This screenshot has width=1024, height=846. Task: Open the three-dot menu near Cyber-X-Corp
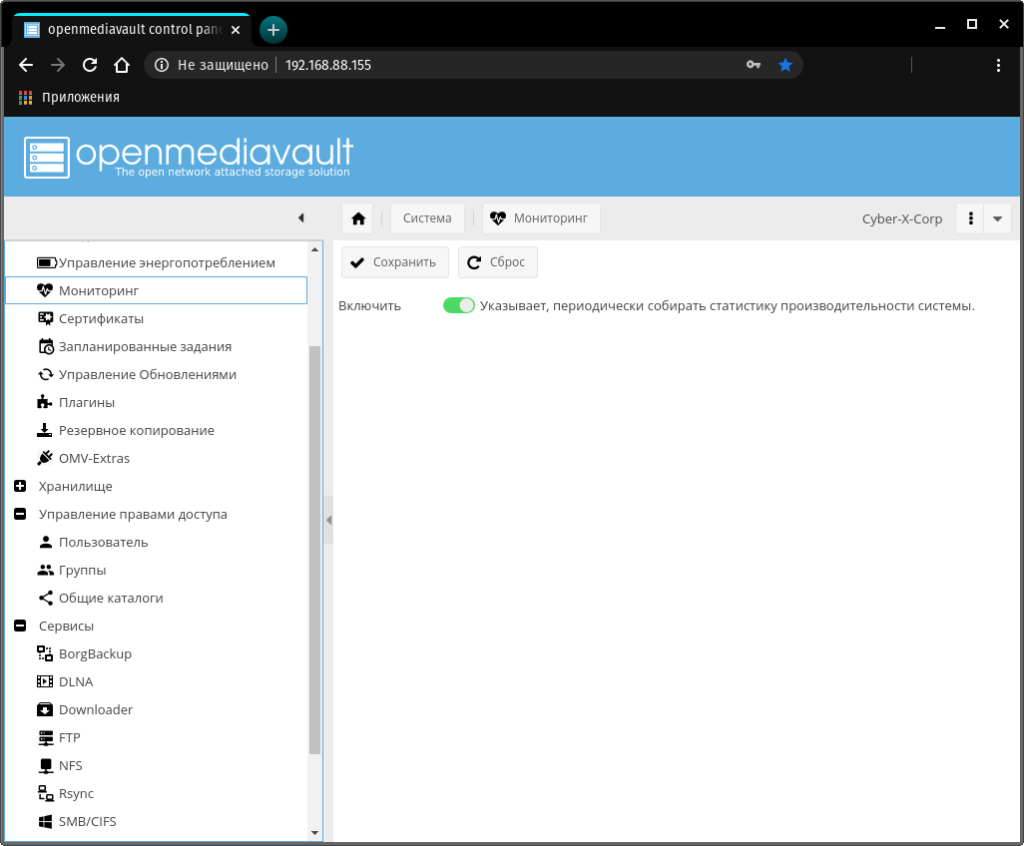point(970,219)
